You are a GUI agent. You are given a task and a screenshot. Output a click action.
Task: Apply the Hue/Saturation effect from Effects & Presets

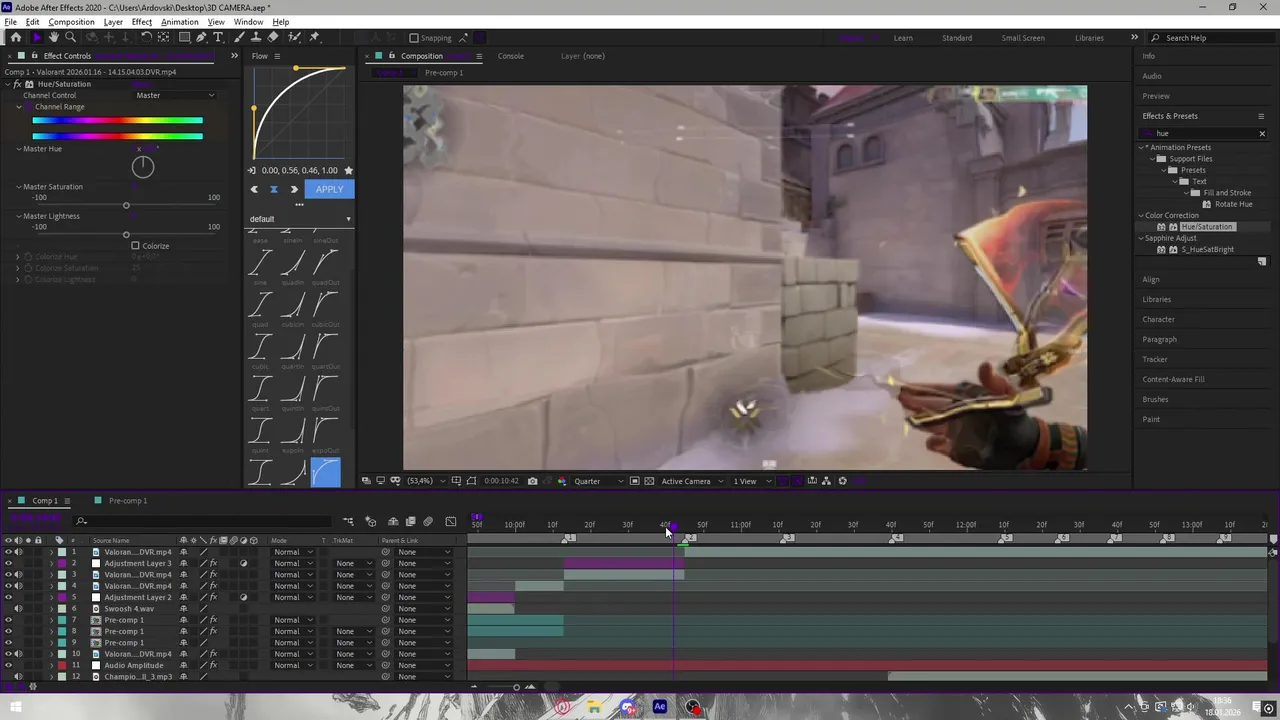(1207, 227)
